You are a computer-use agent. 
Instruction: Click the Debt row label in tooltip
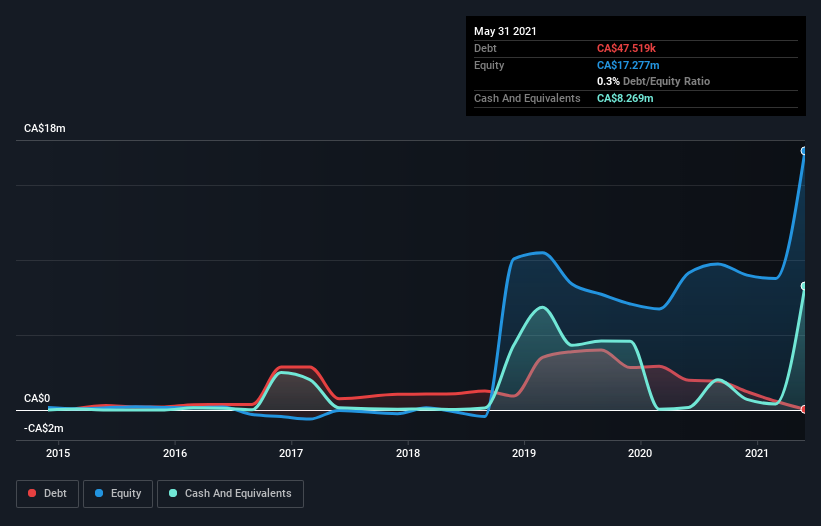click(485, 48)
